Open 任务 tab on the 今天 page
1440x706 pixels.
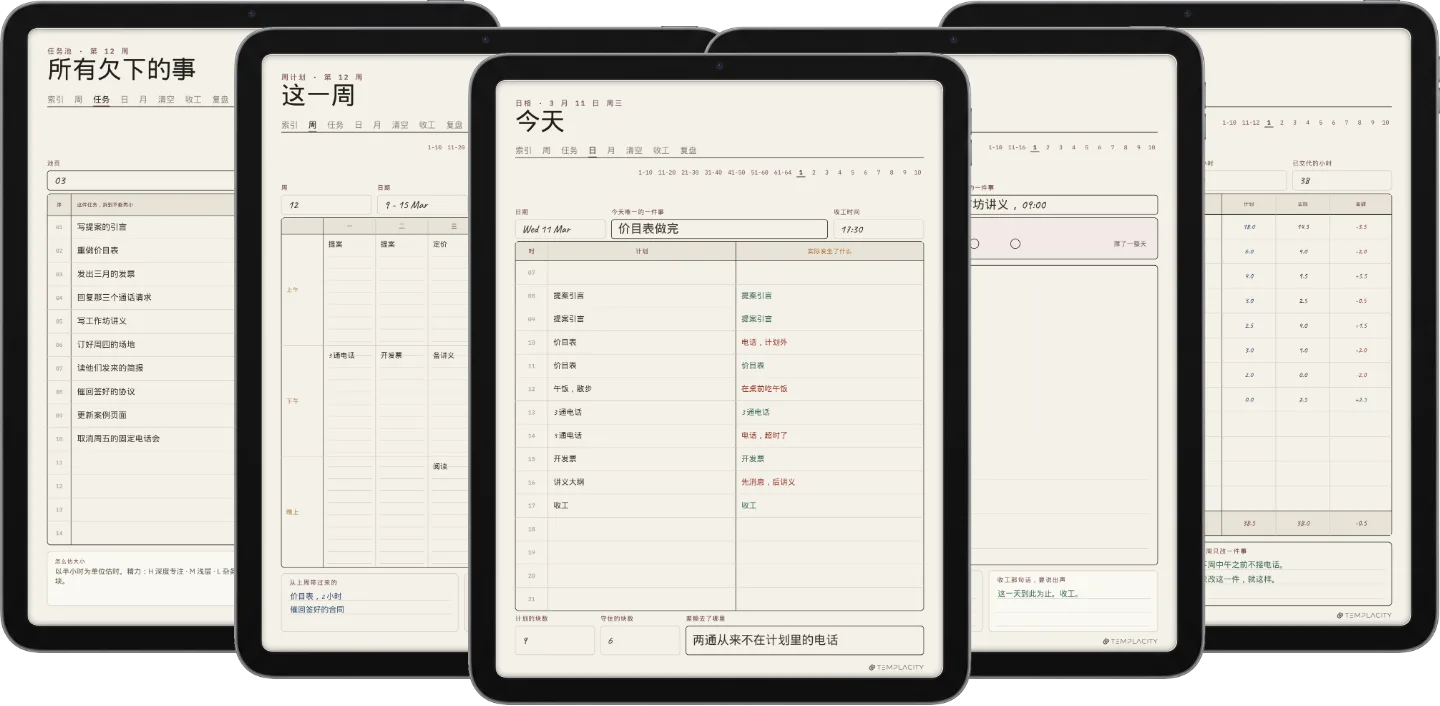coord(569,151)
